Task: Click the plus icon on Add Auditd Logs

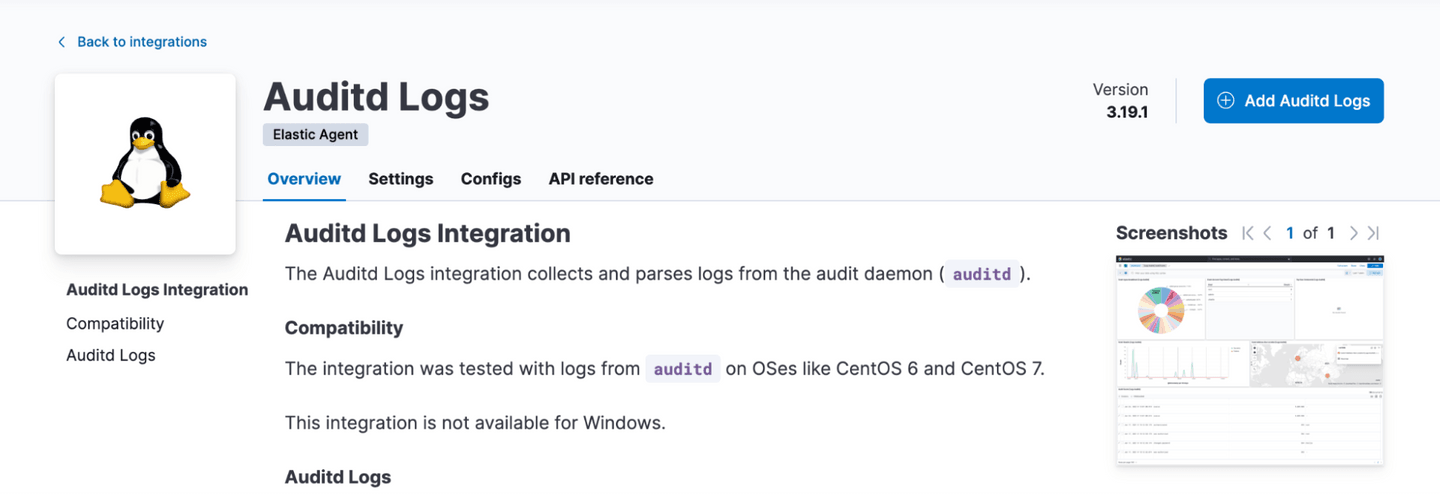Action: [x=1225, y=101]
